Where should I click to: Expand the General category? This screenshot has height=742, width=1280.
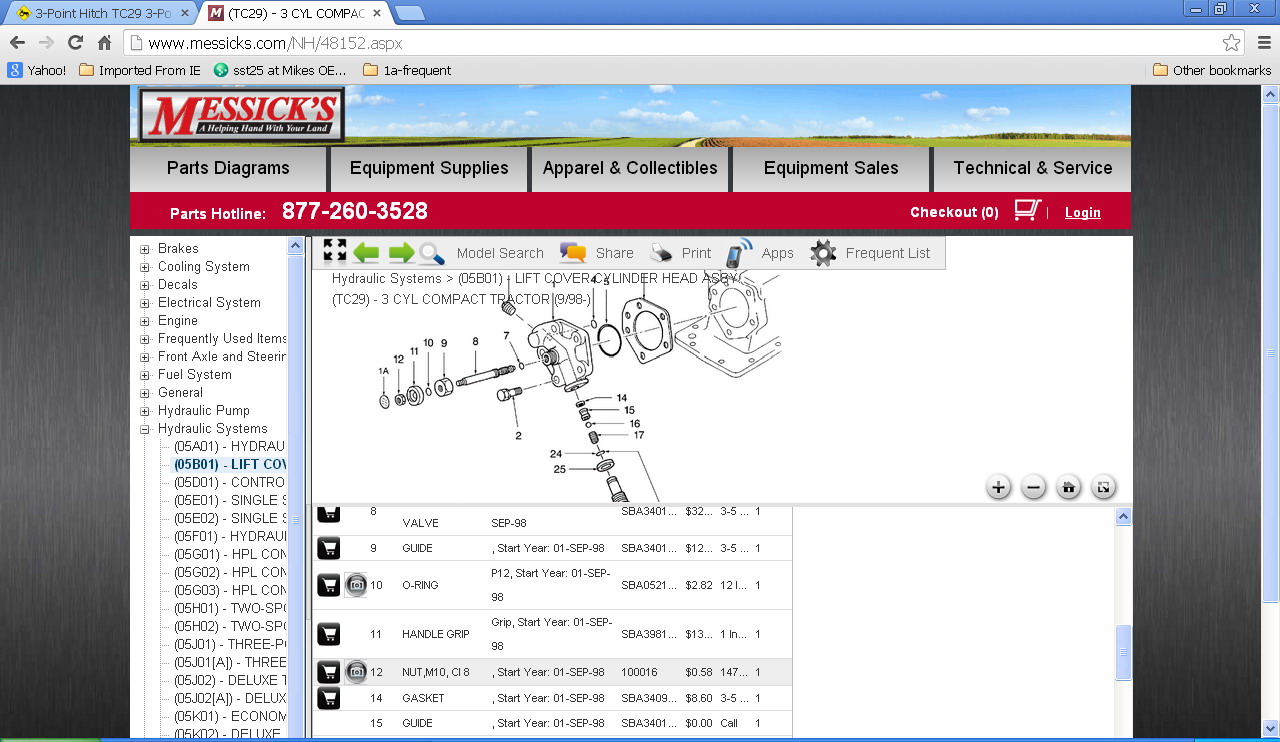pos(145,393)
